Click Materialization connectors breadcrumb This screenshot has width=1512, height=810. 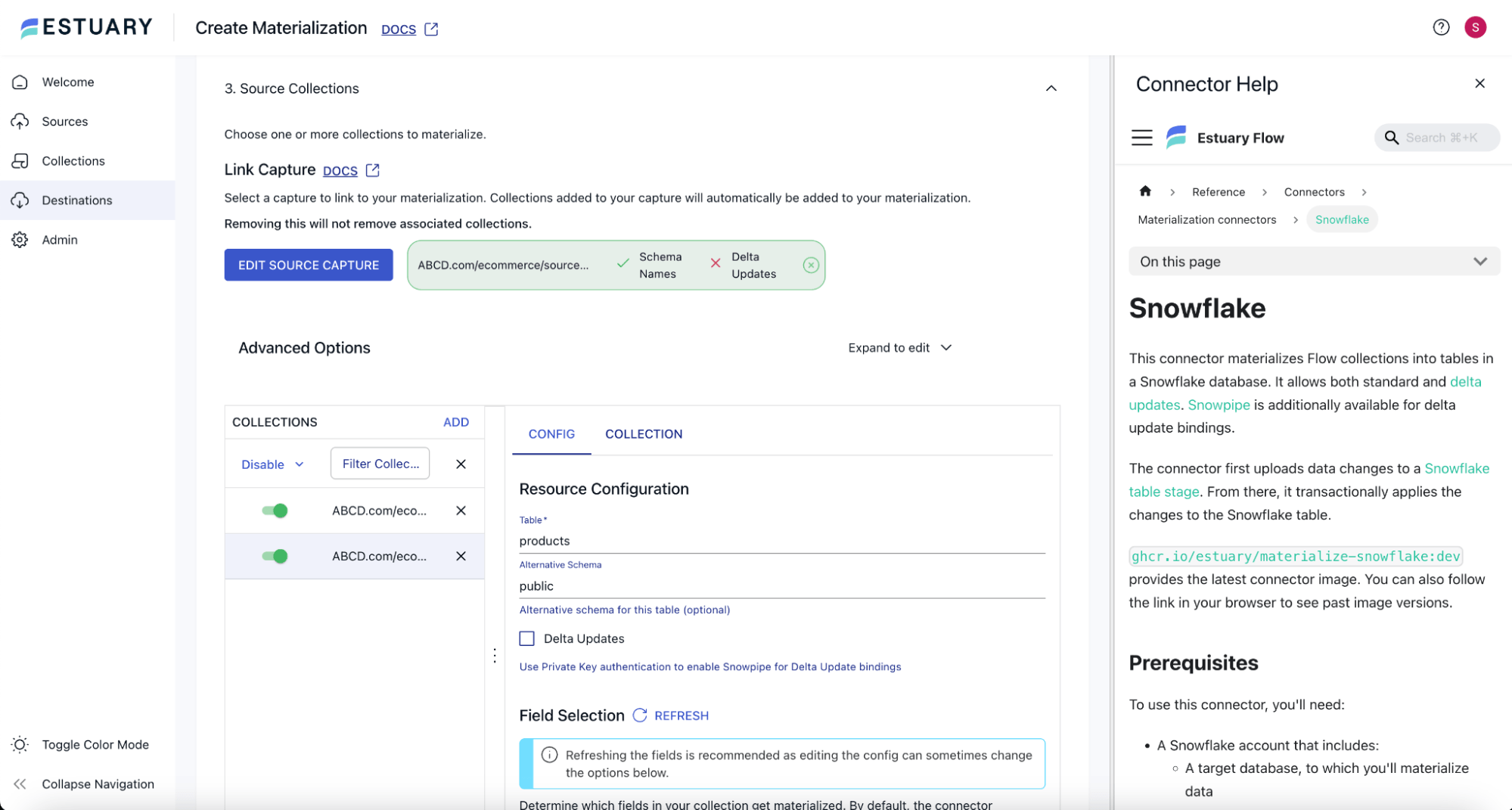[1206, 219]
